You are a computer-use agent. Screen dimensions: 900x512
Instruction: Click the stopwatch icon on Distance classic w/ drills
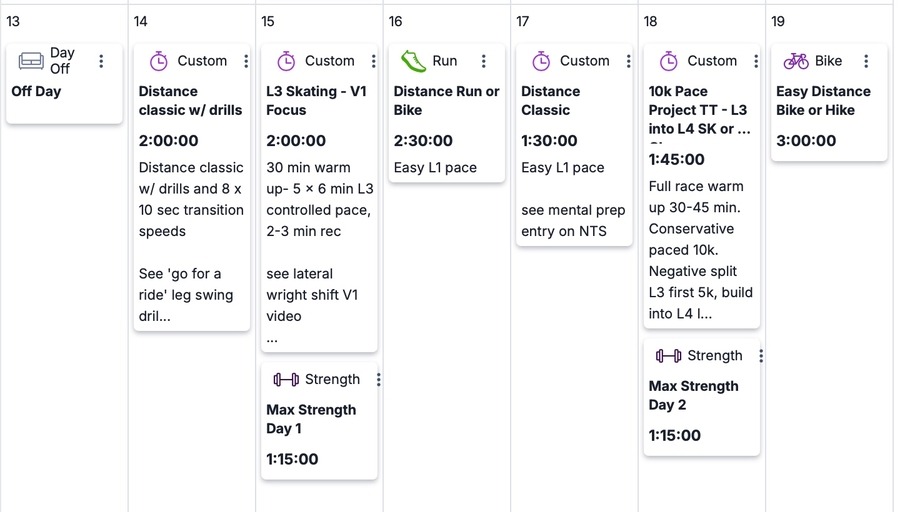pyautogui.click(x=158, y=61)
